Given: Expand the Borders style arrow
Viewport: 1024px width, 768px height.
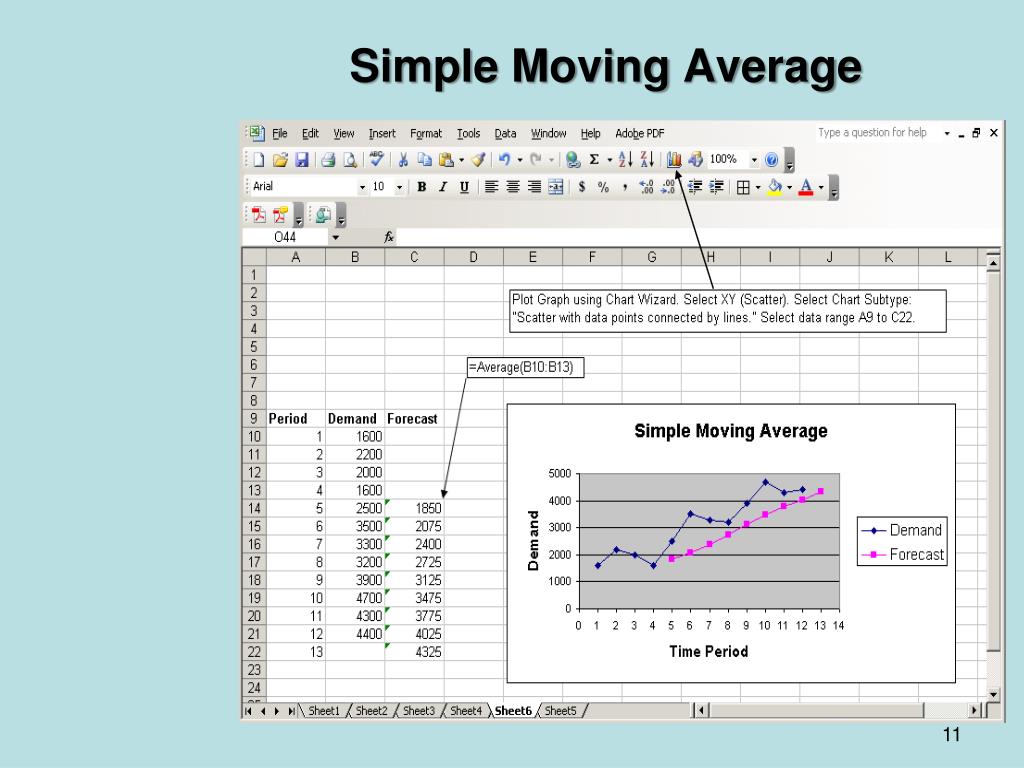Looking at the screenshot, I should tap(758, 188).
